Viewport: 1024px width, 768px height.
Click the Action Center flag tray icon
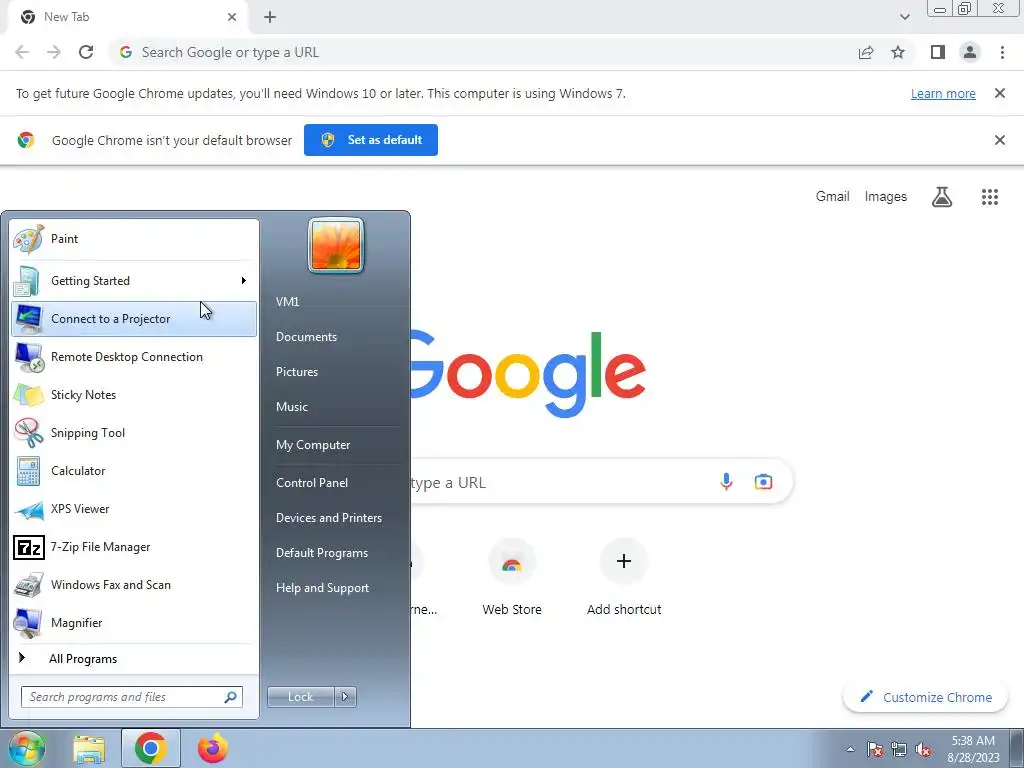pos(875,749)
